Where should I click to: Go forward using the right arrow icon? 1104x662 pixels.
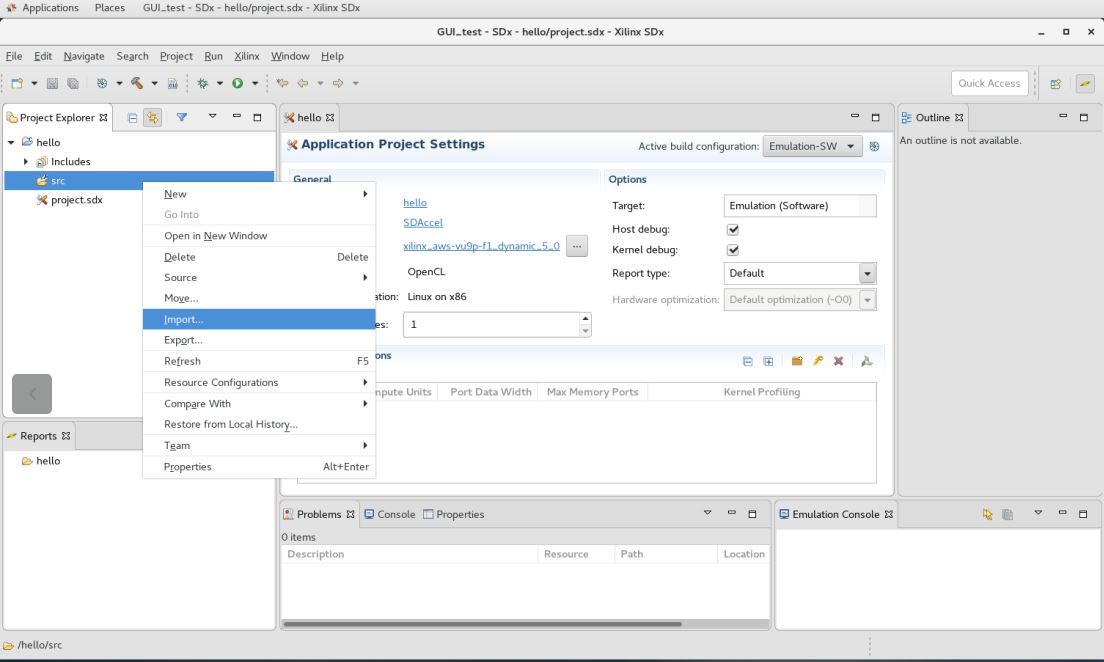(338, 83)
